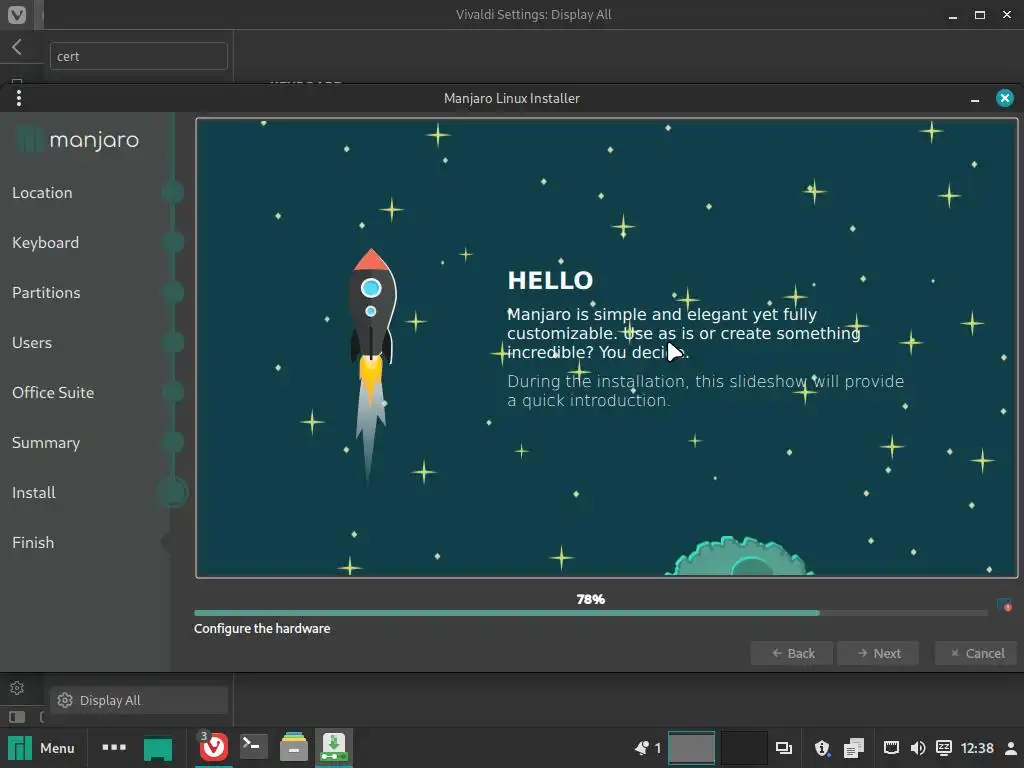
Task: Switch to second workspace thumbnail
Action: [743, 748]
